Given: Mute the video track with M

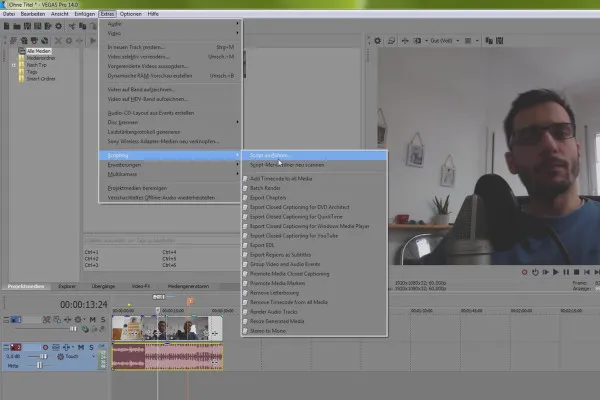Looking at the screenshot, I should click(x=93, y=320).
